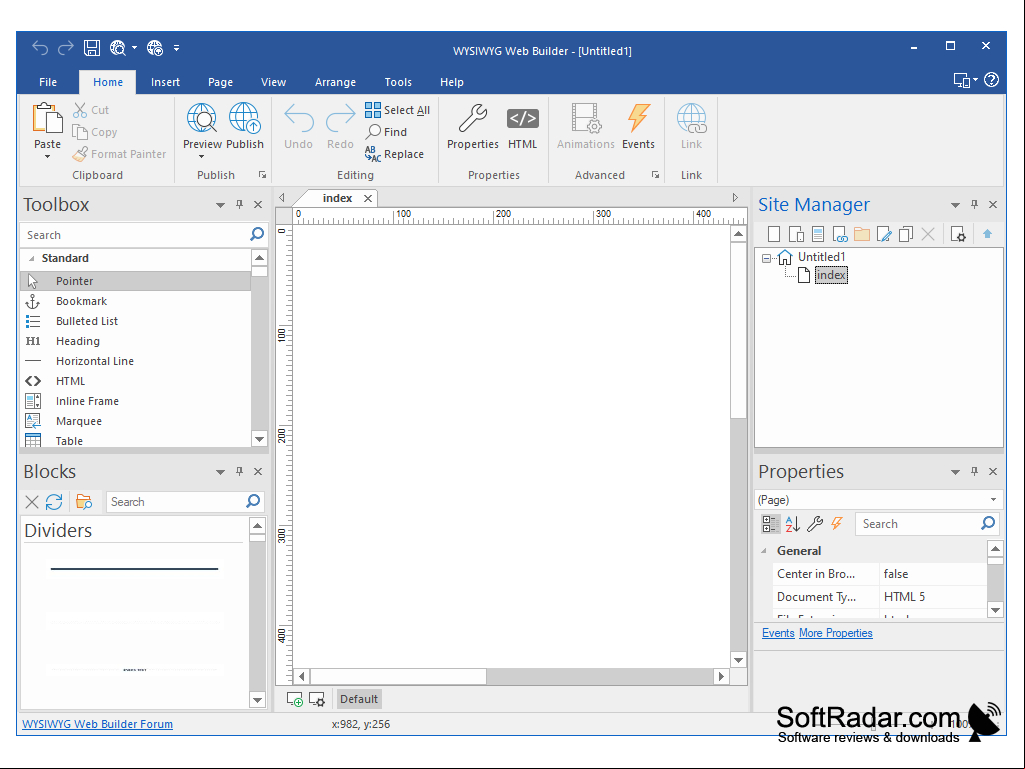Click edit page pencil icon in Site Manager
This screenshot has height=769, width=1025.
[884, 234]
